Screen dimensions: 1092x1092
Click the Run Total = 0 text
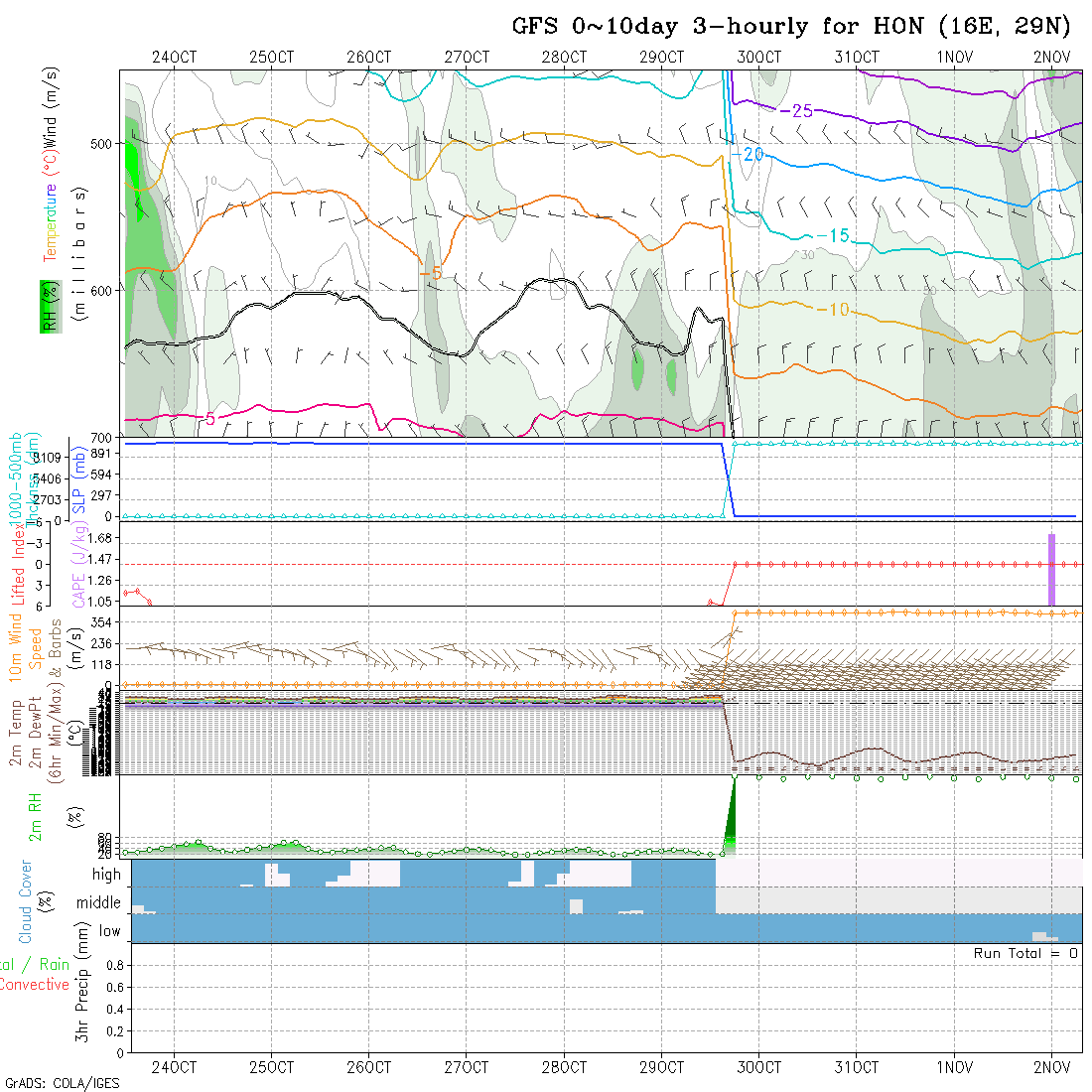pos(1025,953)
